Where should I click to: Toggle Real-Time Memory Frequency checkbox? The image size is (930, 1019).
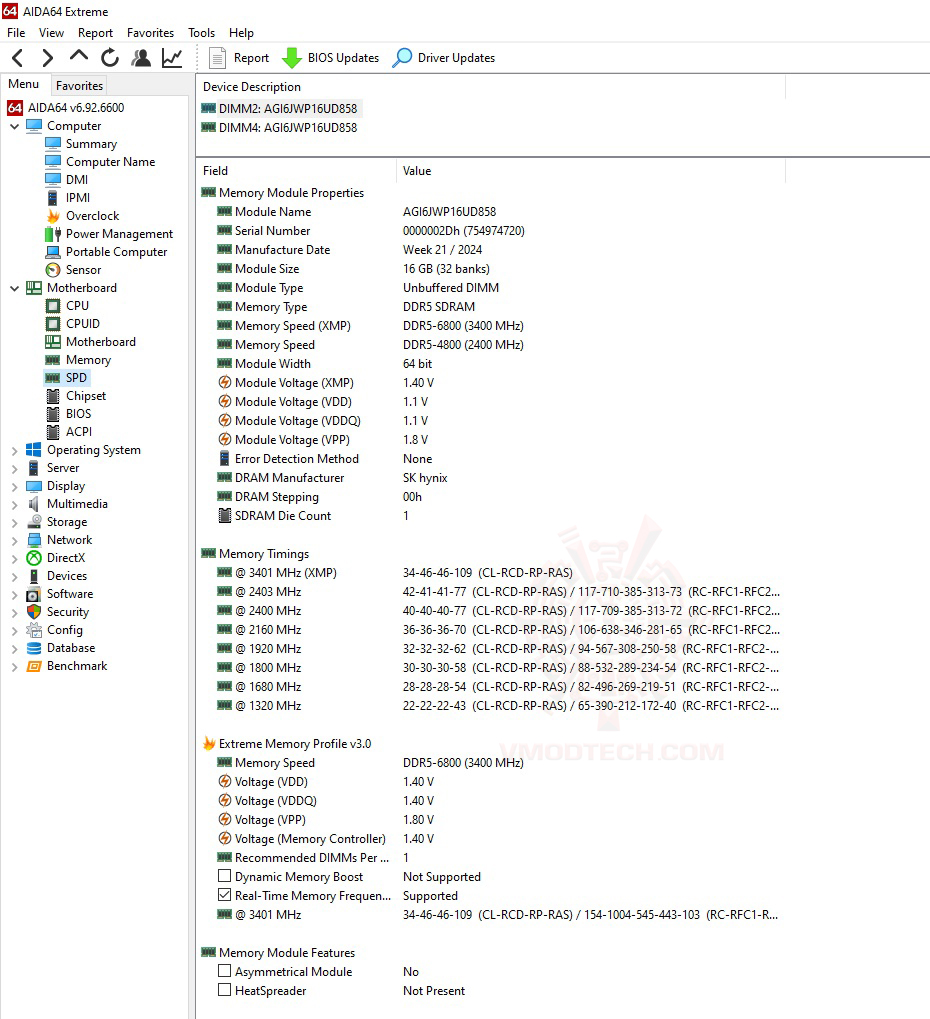point(224,895)
